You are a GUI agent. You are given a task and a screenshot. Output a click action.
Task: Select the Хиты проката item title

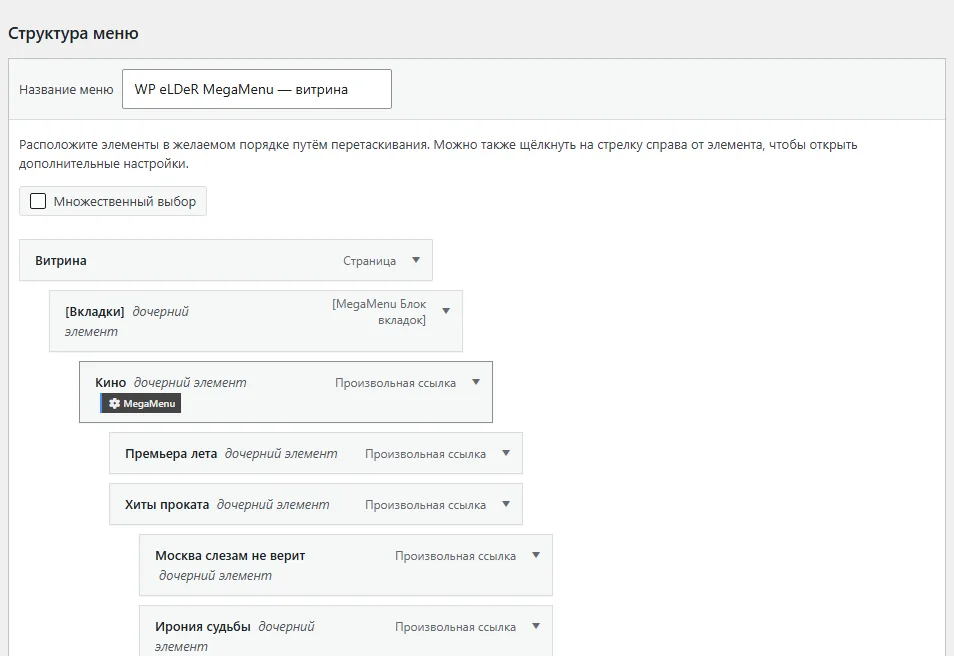point(167,505)
